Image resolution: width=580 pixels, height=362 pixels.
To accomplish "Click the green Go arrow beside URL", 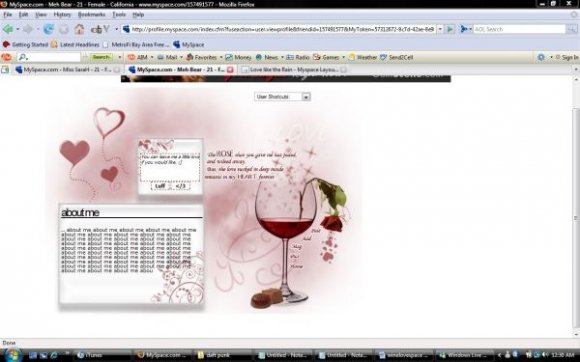I will point(450,29).
